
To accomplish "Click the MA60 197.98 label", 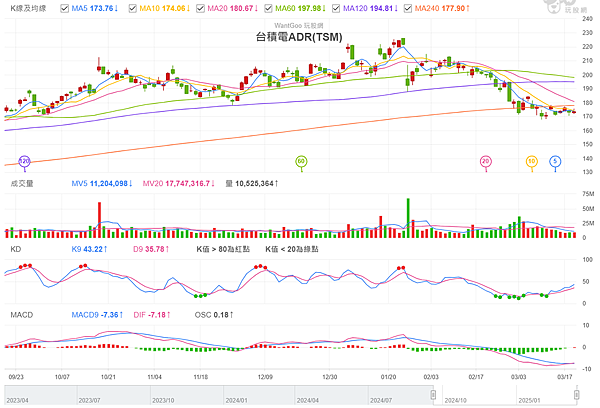I will (300, 8).
